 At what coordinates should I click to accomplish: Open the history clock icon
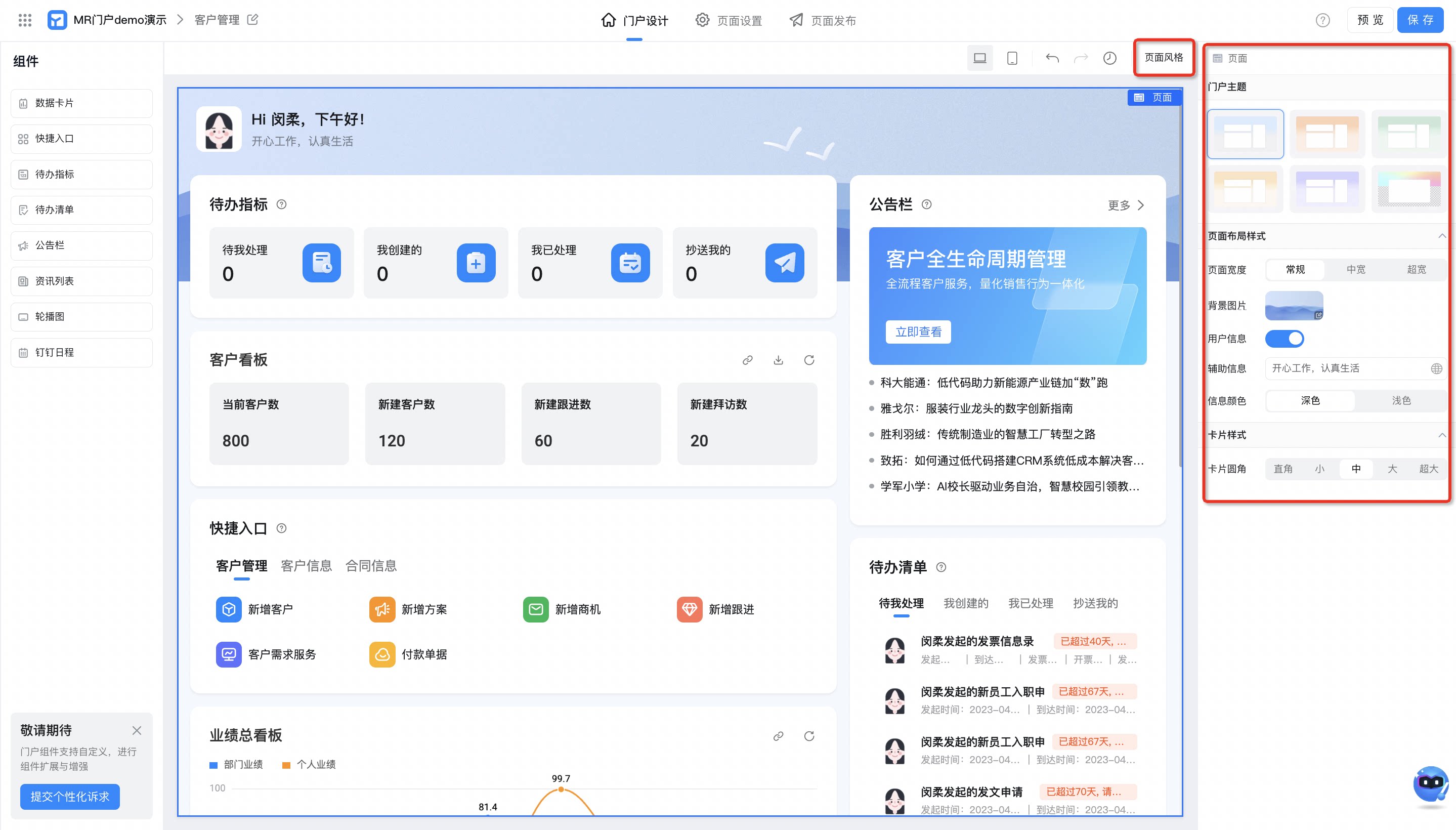point(1109,58)
